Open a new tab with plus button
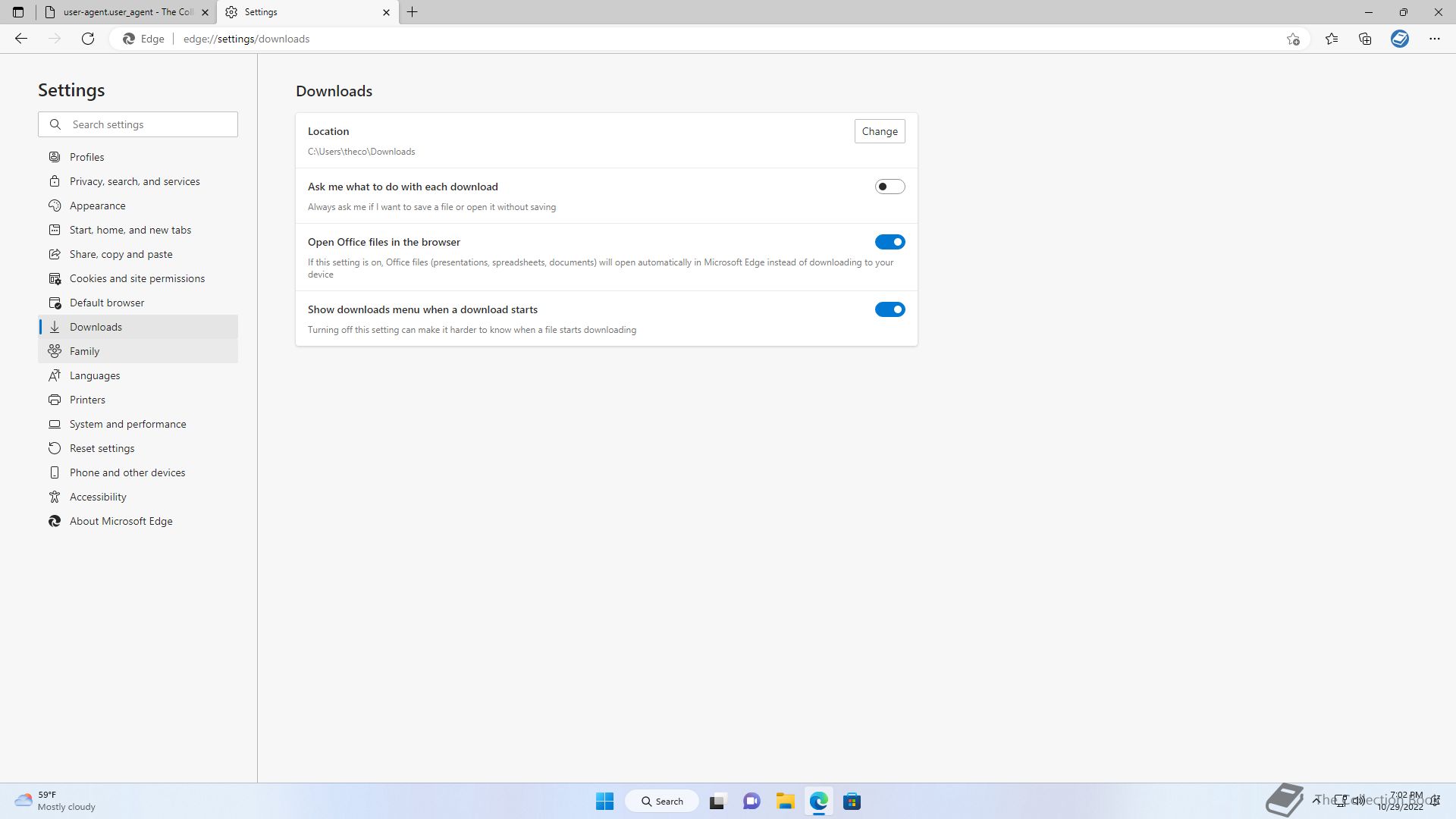The width and height of the screenshot is (1456, 819). coord(413,12)
